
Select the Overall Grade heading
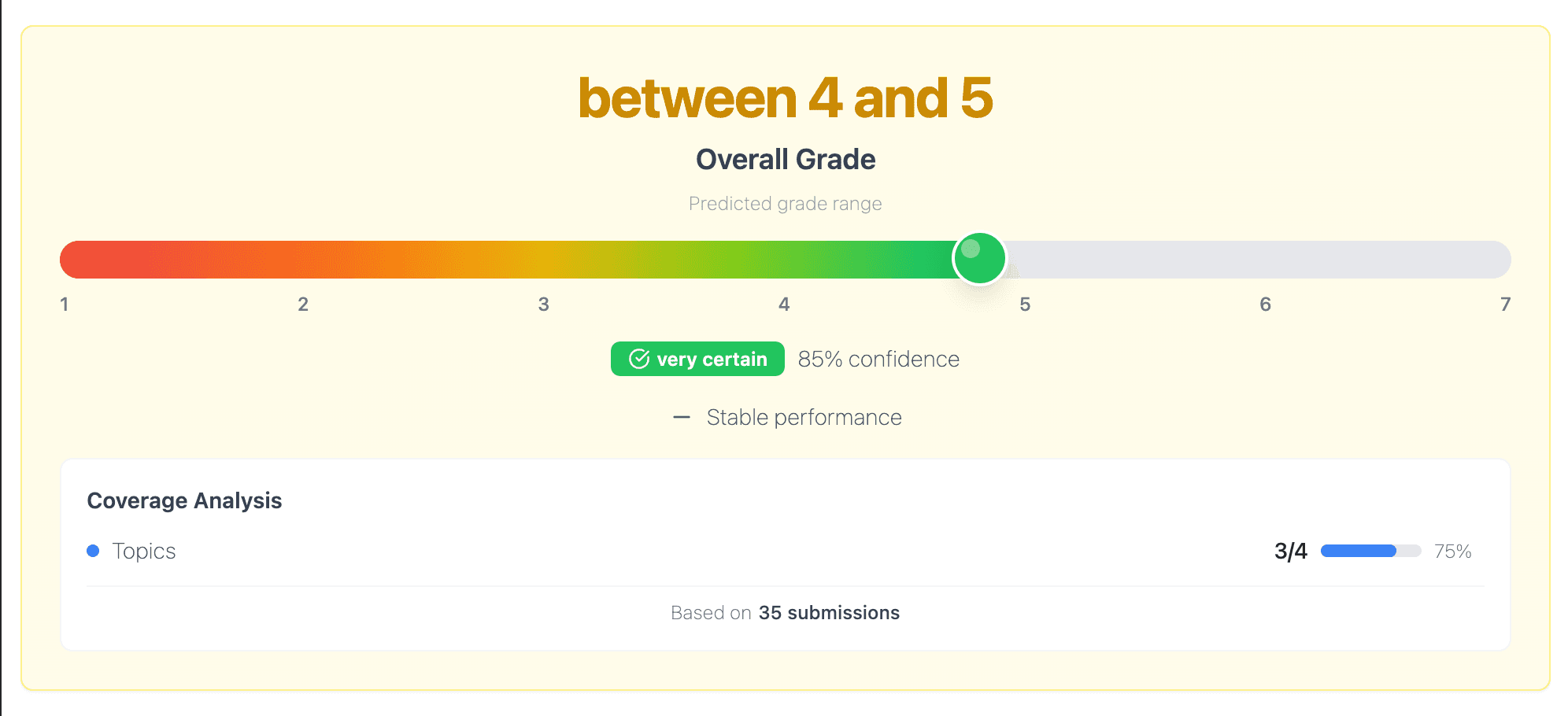pyautogui.click(x=785, y=159)
